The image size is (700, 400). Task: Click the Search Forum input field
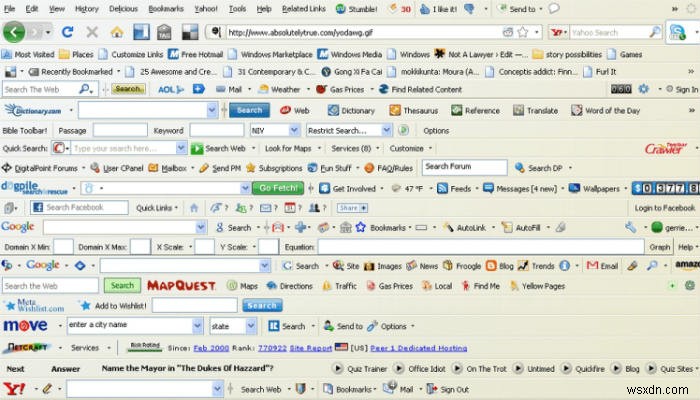click(x=464, y=167)
